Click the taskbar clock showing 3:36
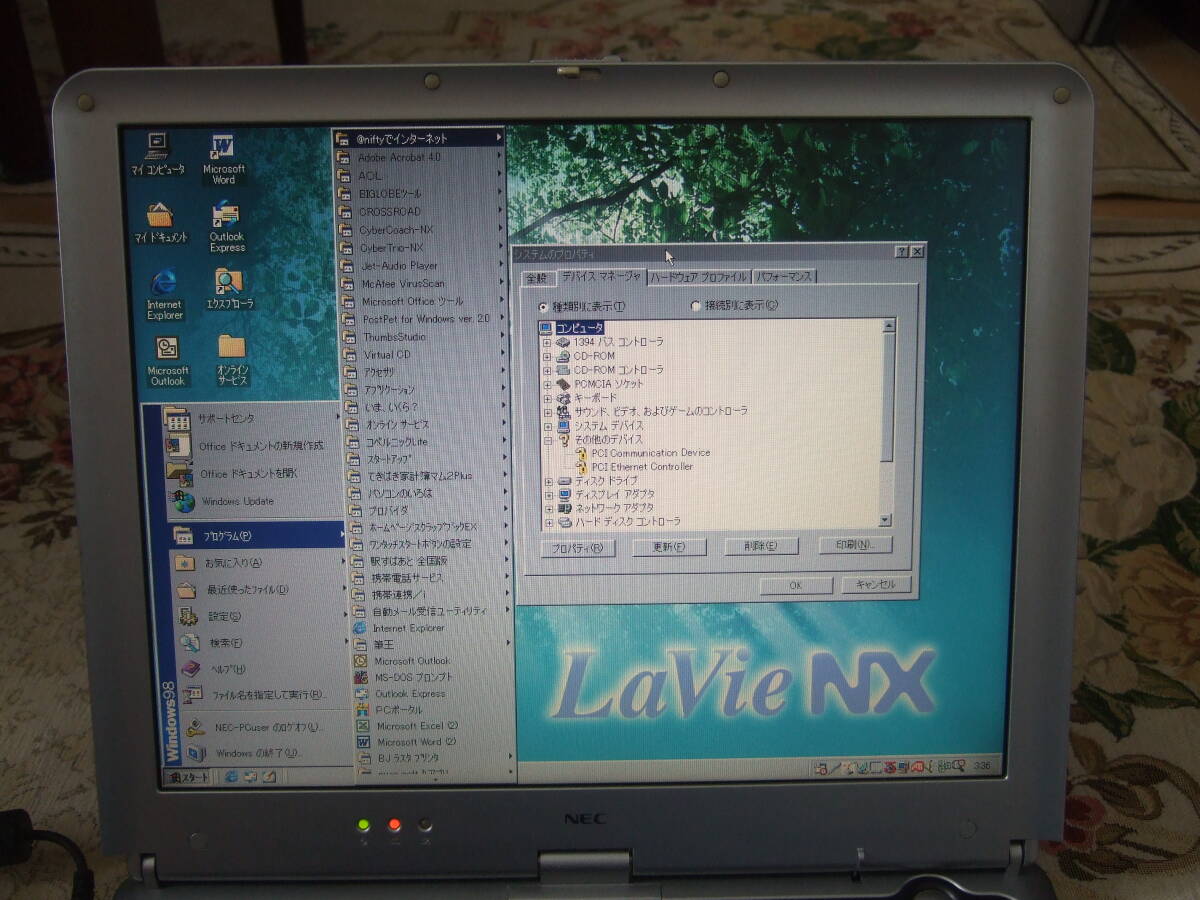Image resolution: width=1200 pixels, height=900 pixels. pos(982,766)
